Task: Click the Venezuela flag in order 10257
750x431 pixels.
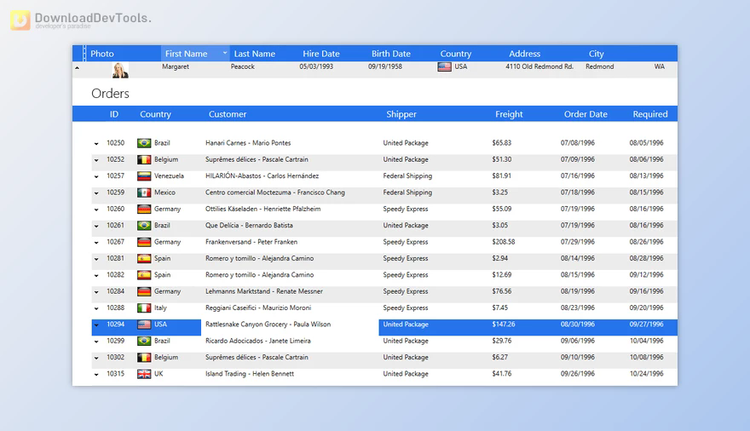Action: click(x=144, y=176)
